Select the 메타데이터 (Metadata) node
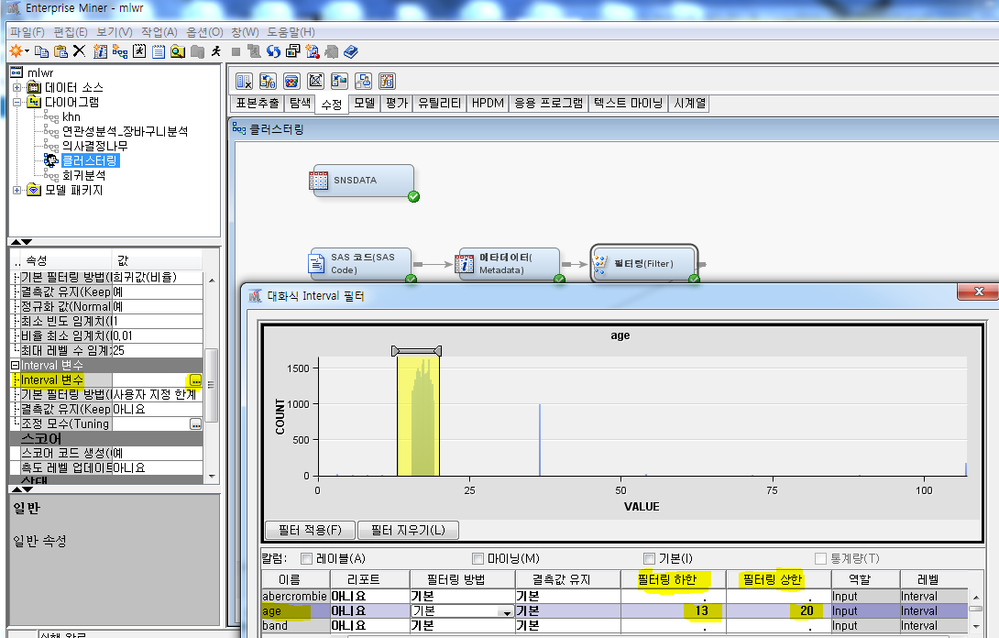This screenshot has height=638, width=999. click(x=507, y=264)
